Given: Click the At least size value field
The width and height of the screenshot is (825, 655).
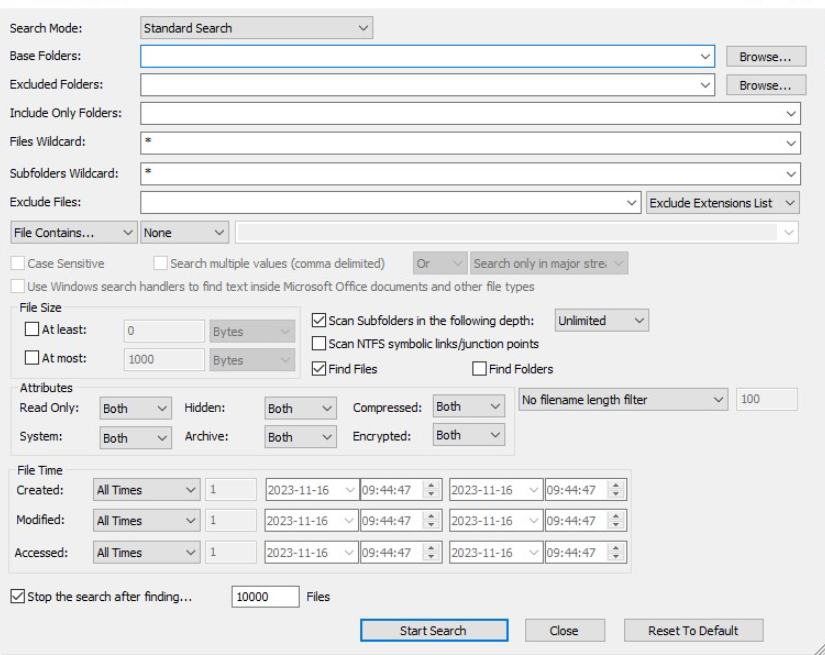Looking at the screenshot, I should point(164,331).
